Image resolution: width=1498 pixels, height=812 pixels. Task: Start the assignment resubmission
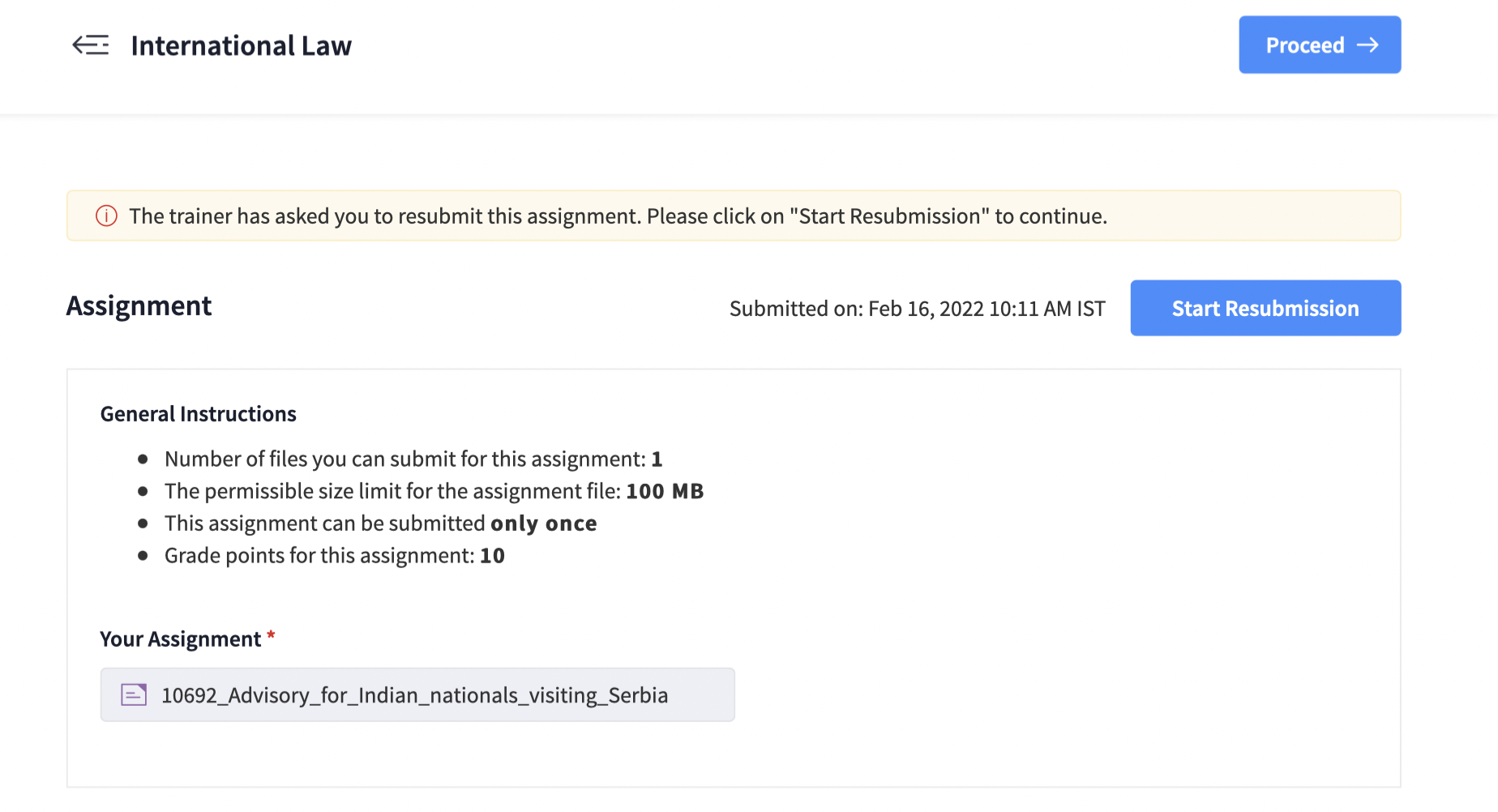[x=1265, y=308]
